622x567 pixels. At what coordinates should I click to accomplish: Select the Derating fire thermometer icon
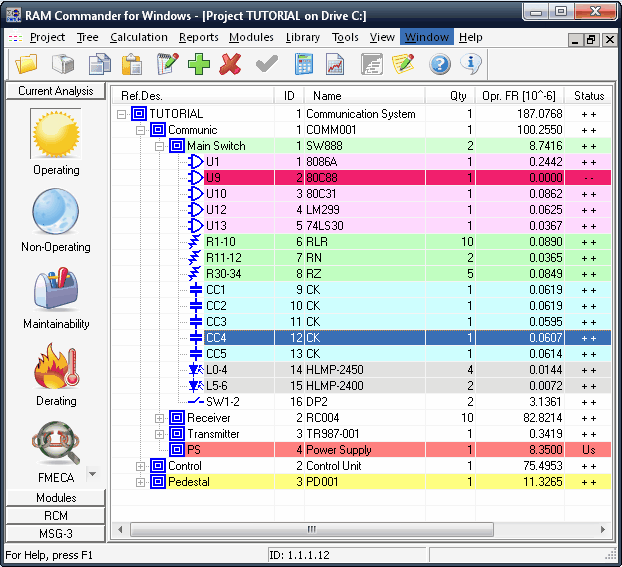[56, 365]
